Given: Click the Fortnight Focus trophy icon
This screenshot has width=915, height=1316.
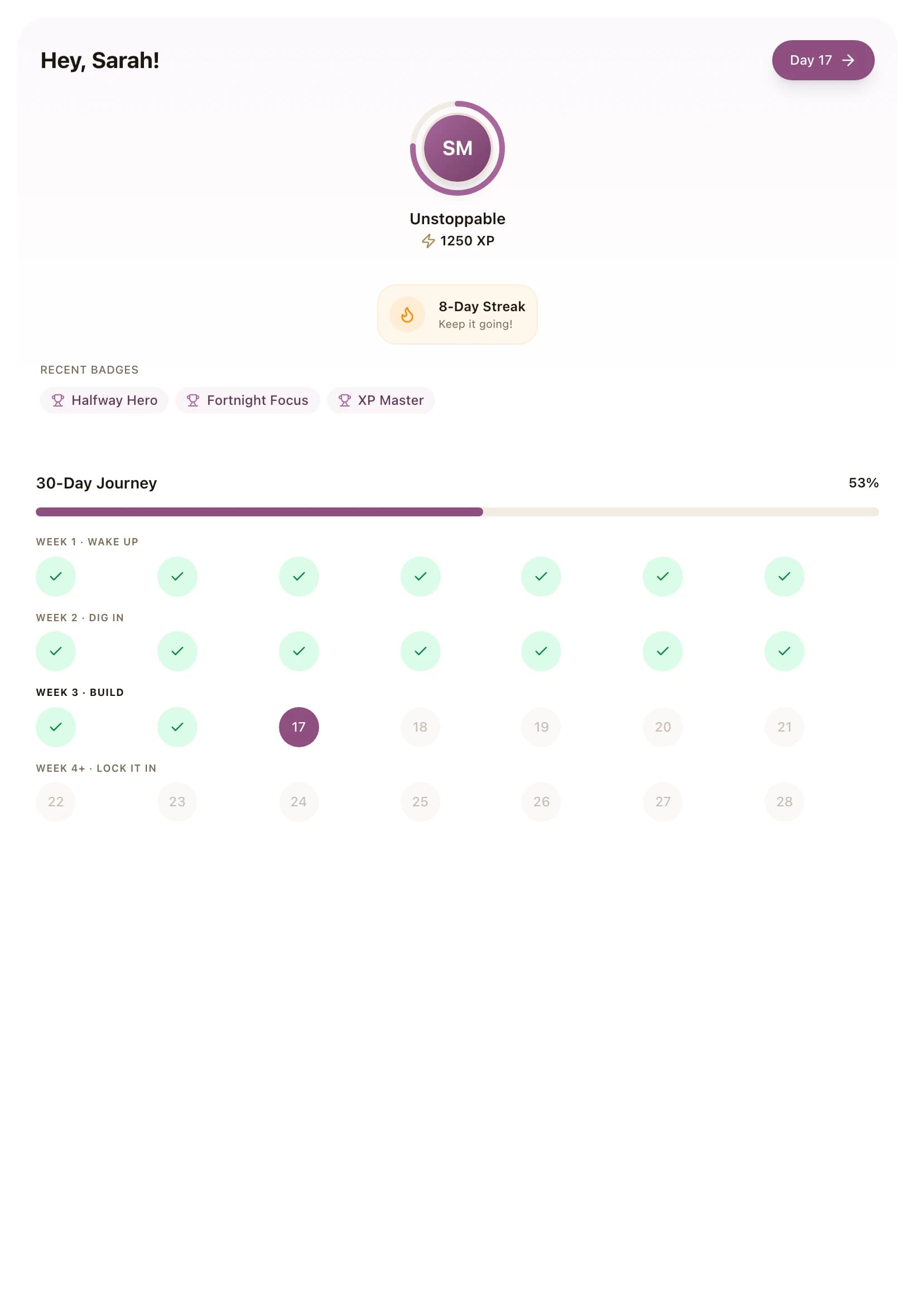Looking at the screenshot, I should [193, 400].
